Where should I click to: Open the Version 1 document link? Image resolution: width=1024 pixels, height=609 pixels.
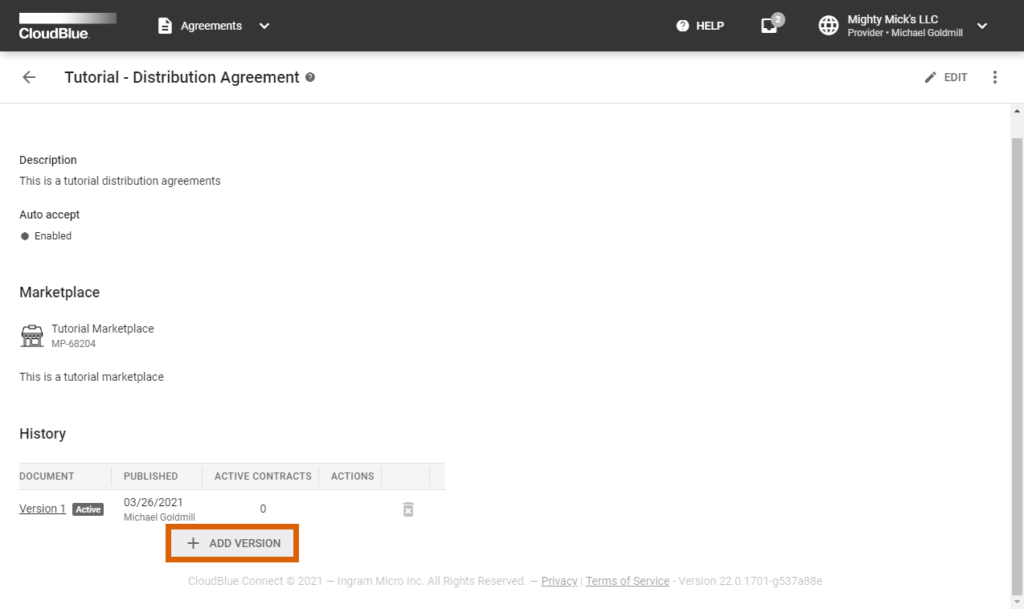point(41,508)
